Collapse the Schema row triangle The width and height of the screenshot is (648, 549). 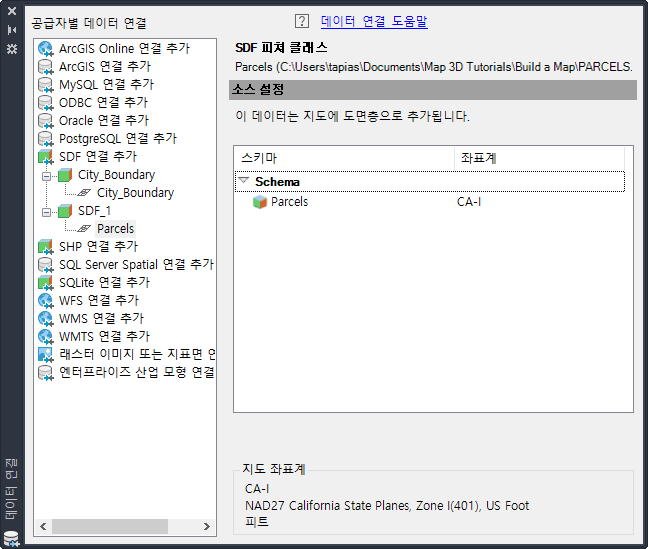point(244,180)
